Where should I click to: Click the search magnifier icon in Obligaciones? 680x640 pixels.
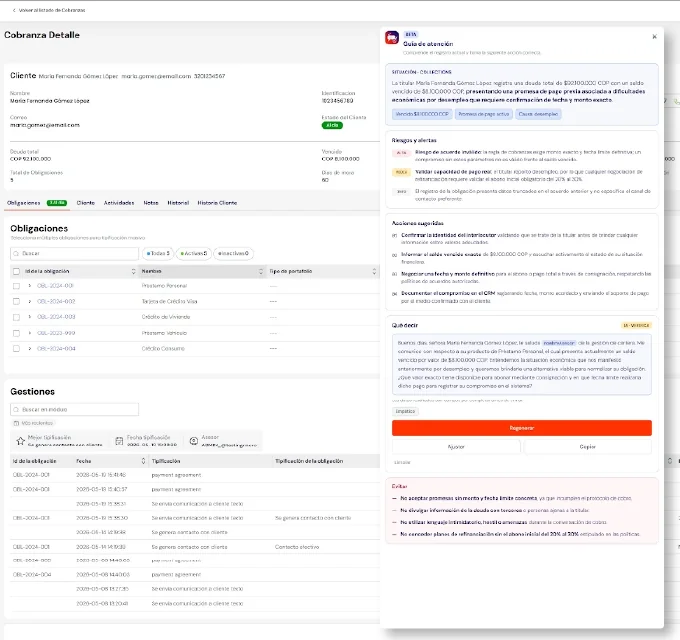click(16, 254)
